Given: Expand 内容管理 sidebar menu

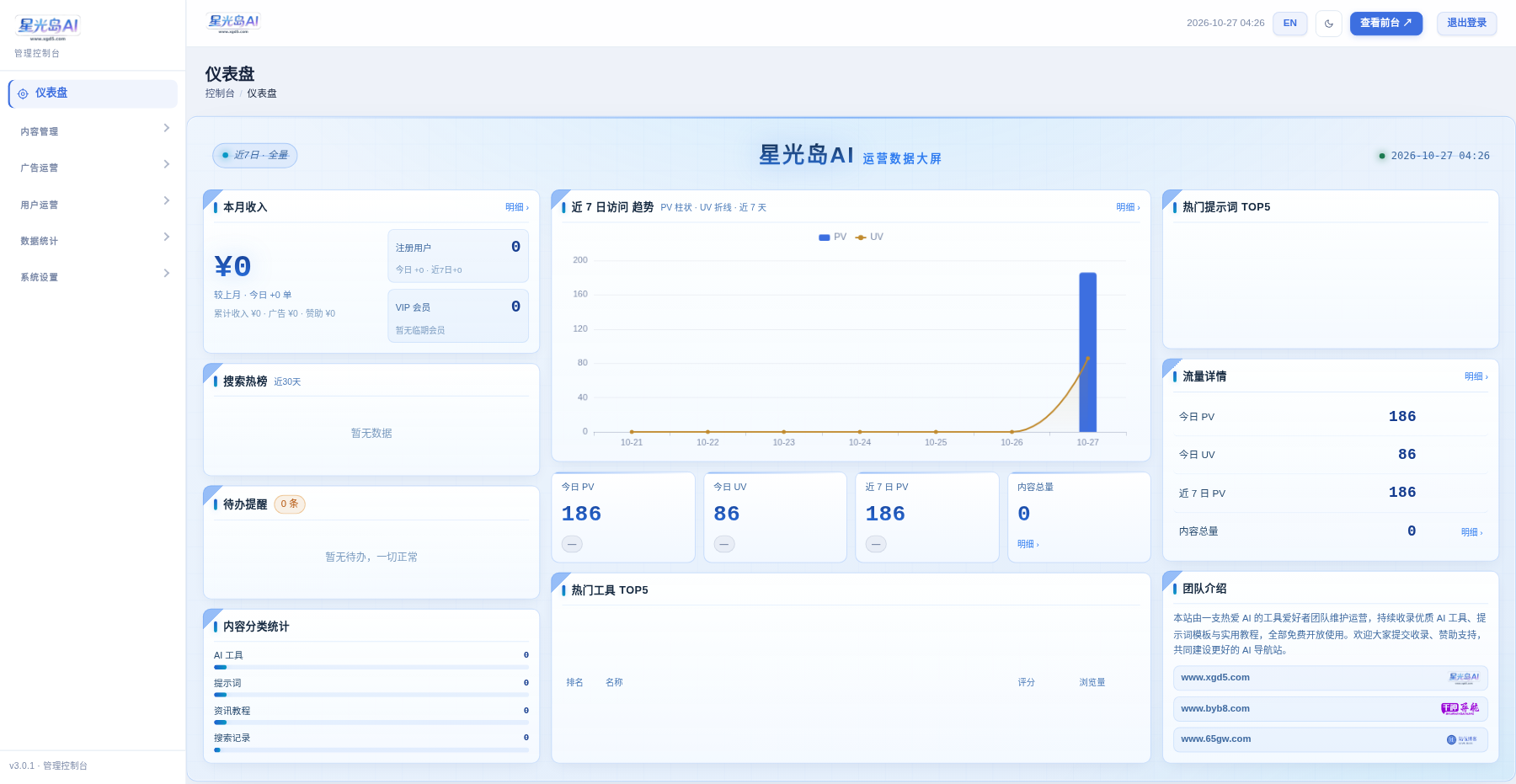Looking at the screenshot, I should (93, 131).
